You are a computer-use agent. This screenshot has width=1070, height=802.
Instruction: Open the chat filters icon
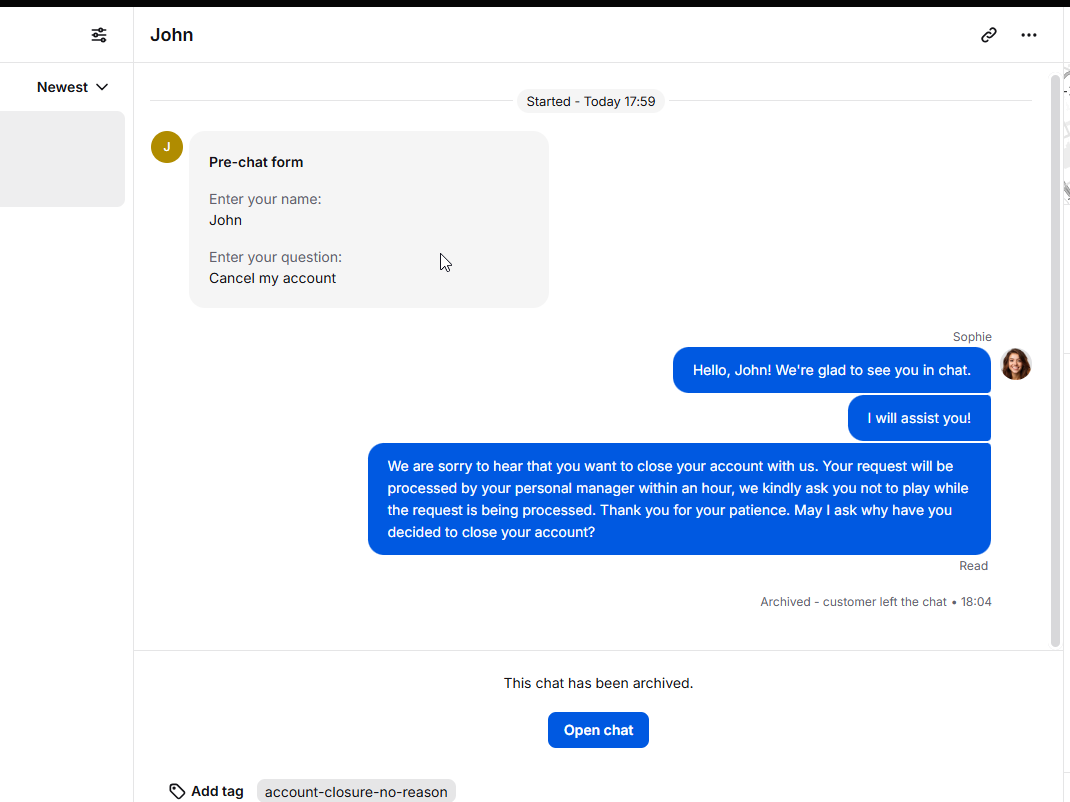[x=99, y=35]
